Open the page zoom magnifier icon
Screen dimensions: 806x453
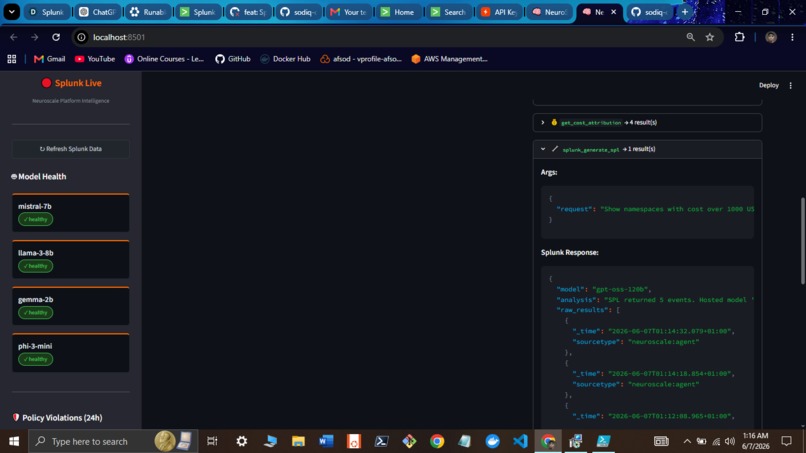690,37
